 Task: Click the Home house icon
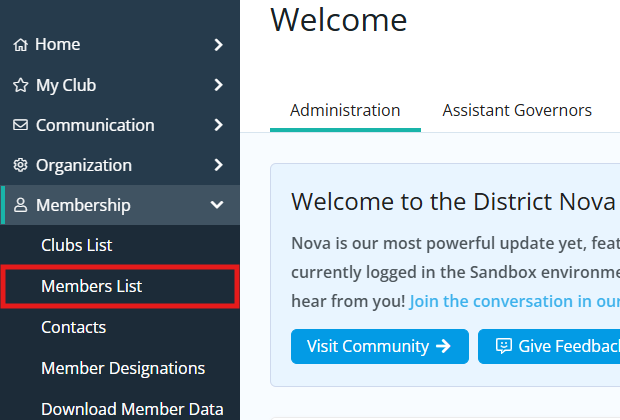[x=21, y=45]
